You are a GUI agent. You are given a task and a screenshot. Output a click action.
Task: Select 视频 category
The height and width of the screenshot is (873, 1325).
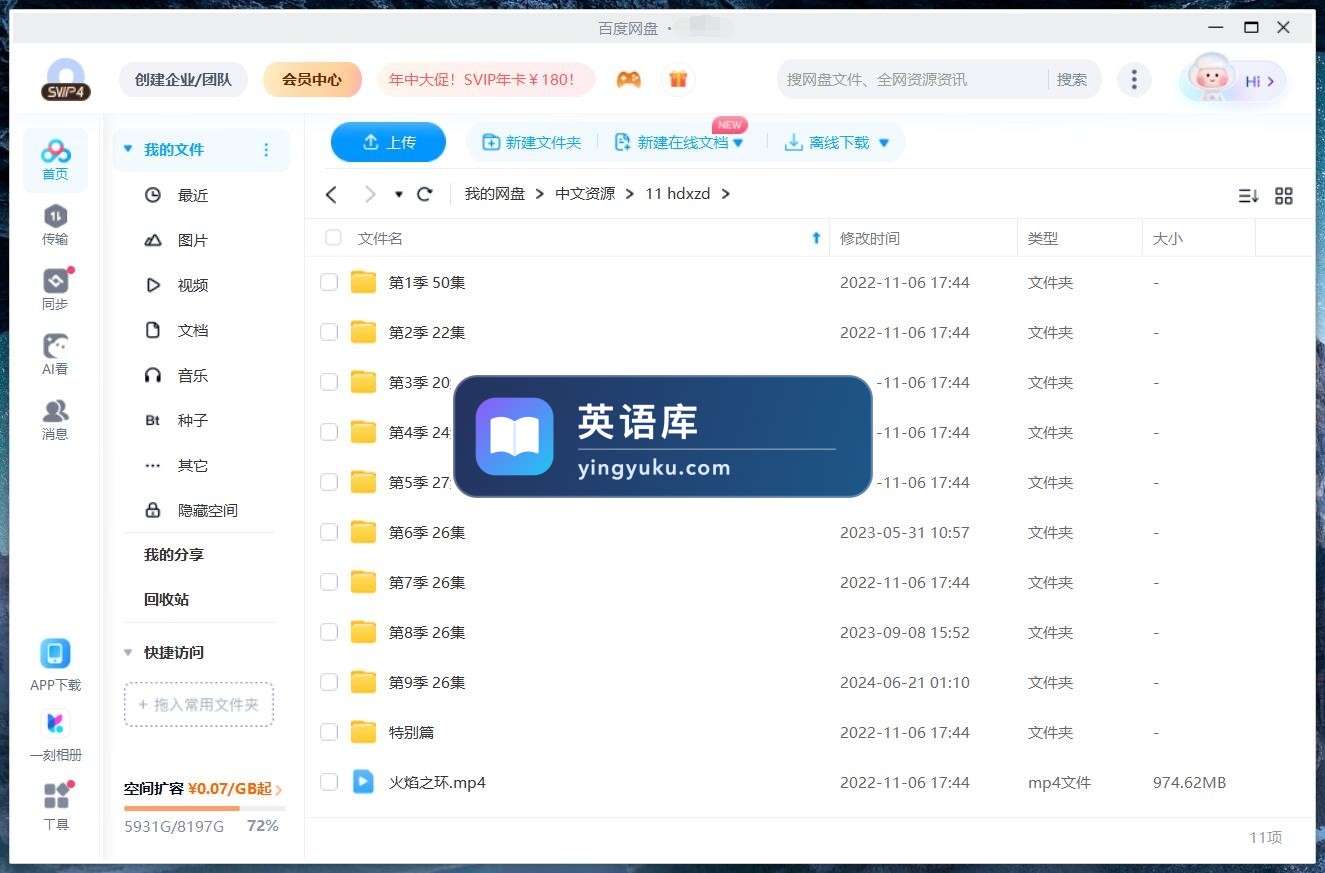(x=193, y=285)
